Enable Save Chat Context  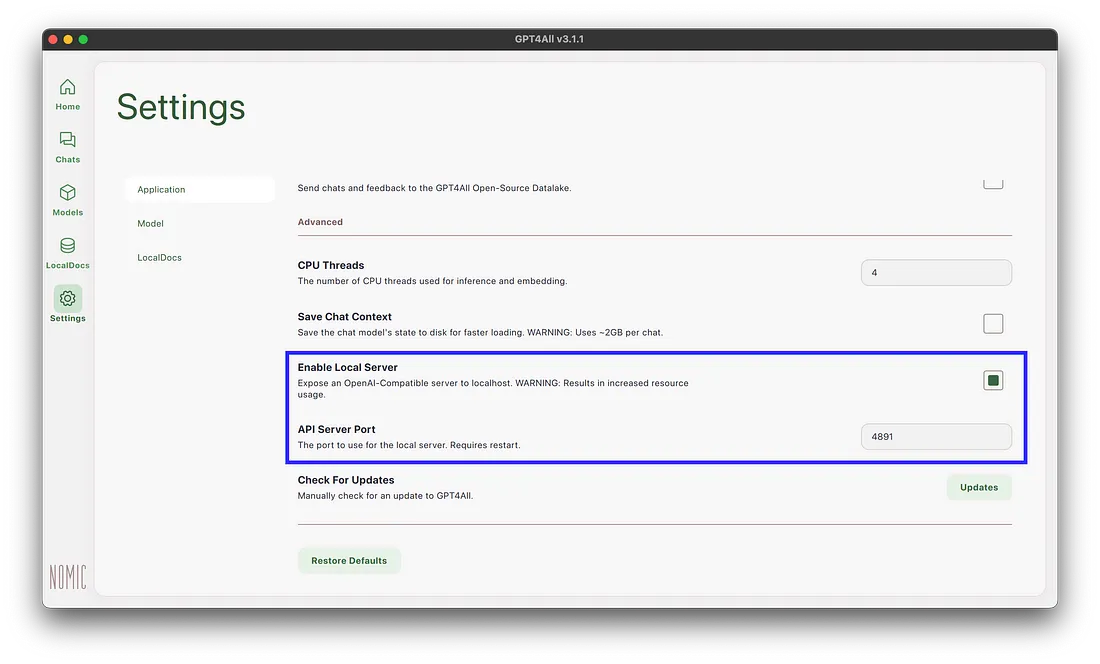pos(992,323)
